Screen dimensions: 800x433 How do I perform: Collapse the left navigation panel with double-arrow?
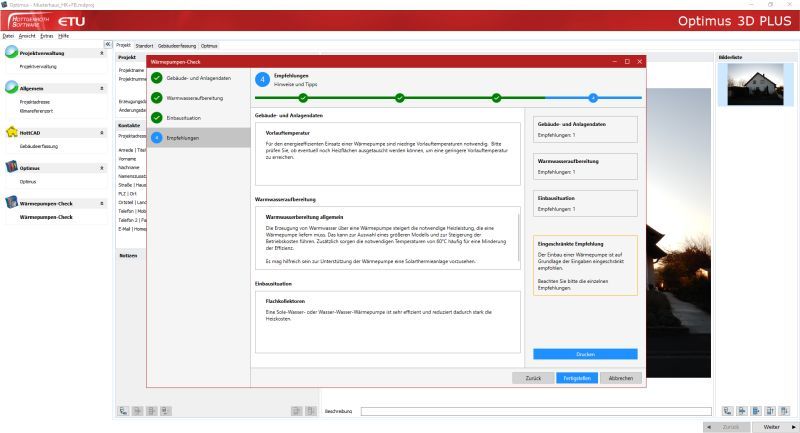pyautogui.click(x=108, y=45)
